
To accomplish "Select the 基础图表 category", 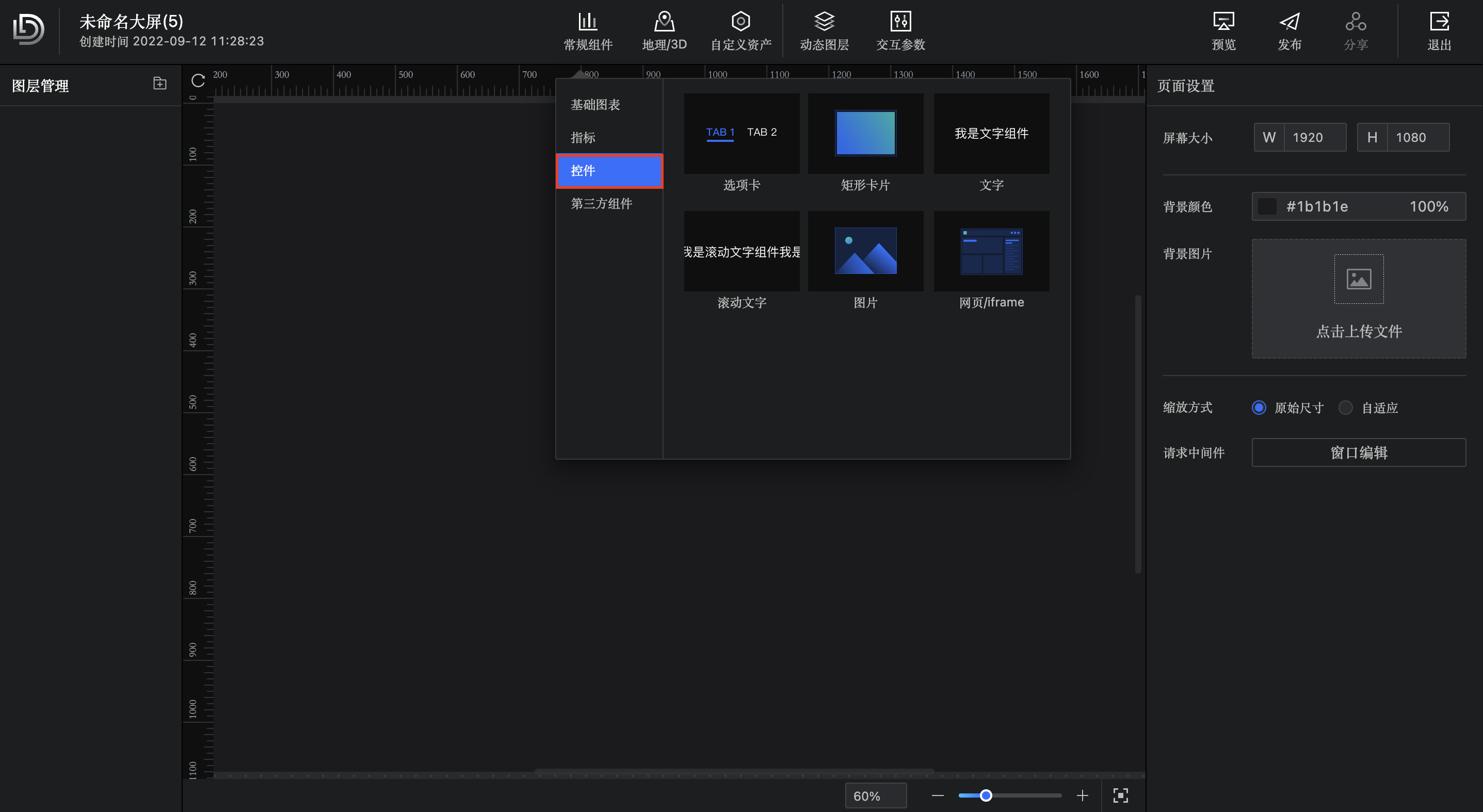I will [596, 104].
